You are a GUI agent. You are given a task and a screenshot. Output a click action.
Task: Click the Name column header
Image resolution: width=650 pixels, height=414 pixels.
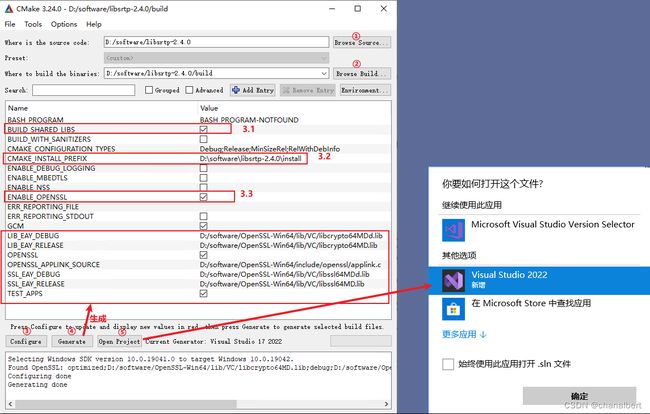[x=18, y=108]
